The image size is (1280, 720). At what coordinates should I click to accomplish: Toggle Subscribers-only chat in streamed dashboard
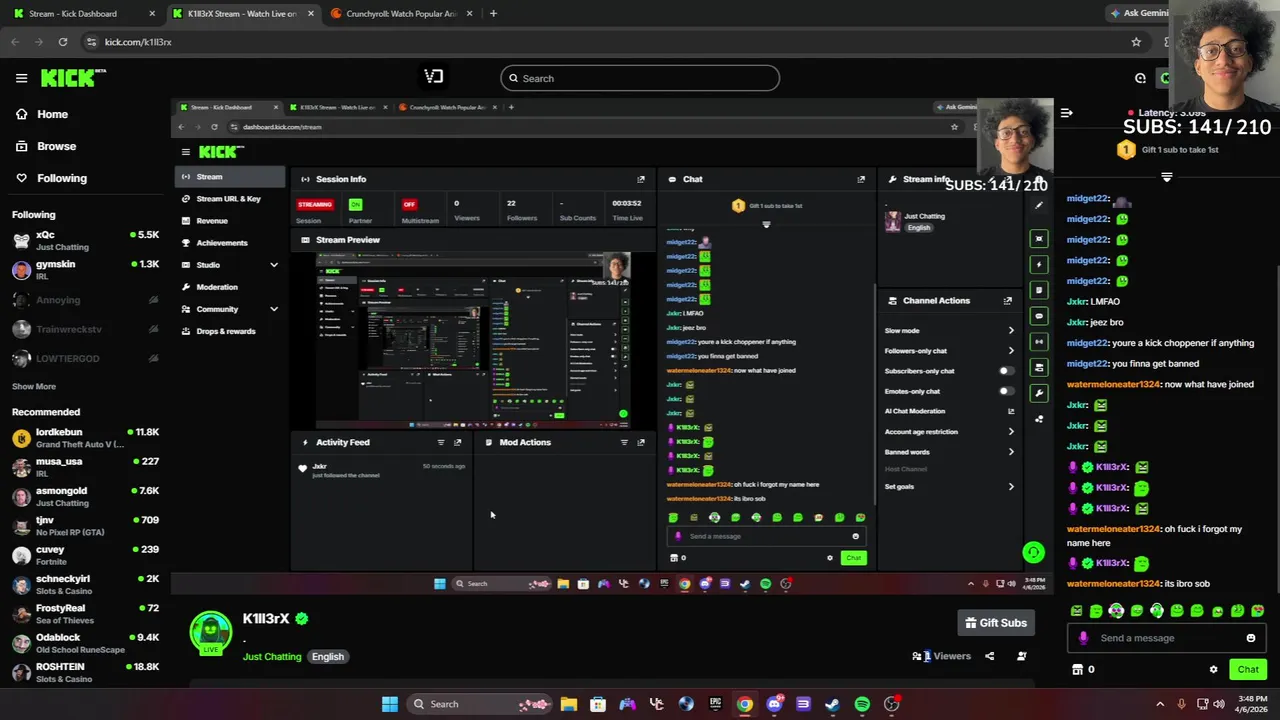[1007, 371]
